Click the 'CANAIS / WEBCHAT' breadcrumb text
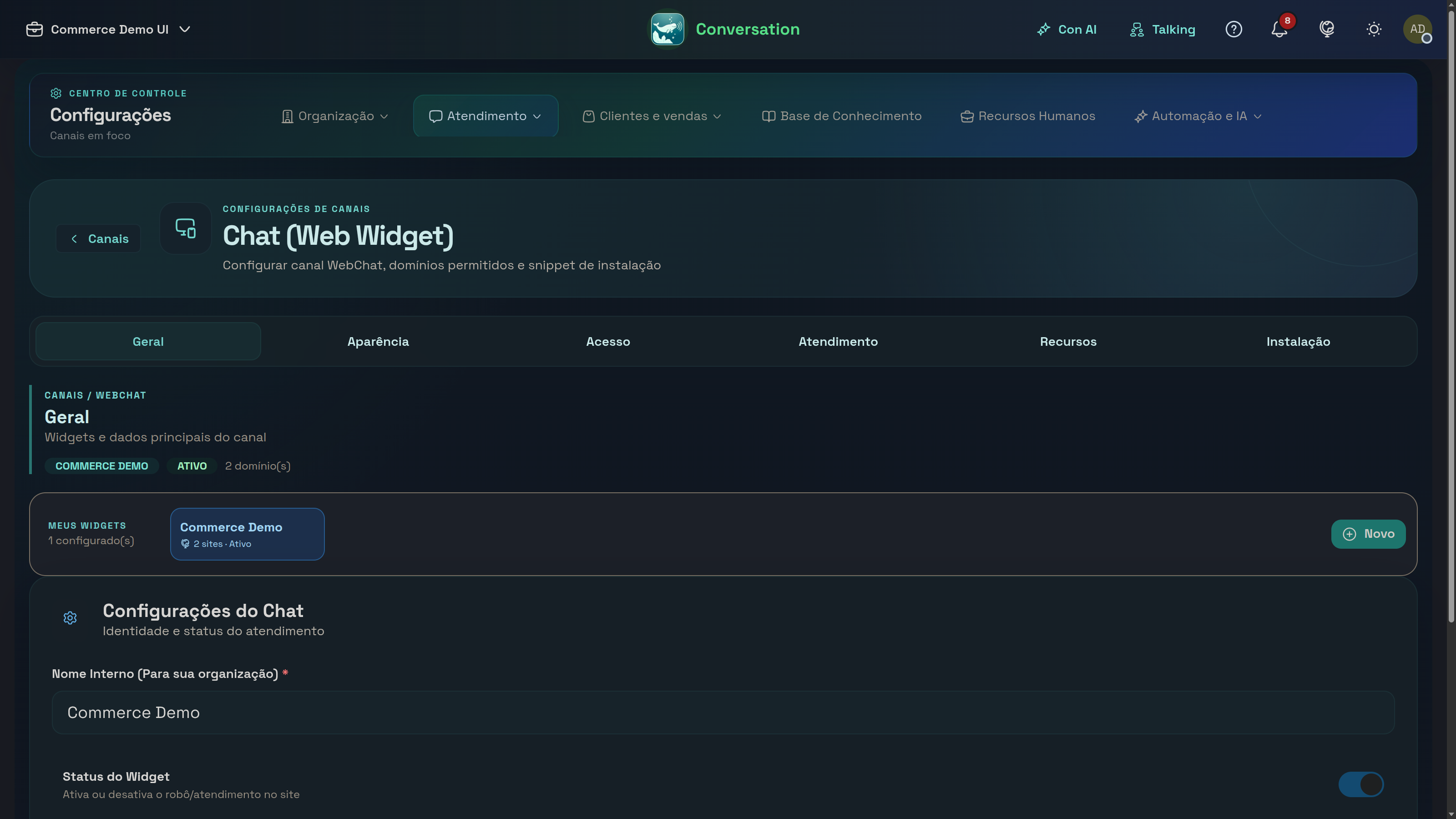1456x819 pixels. click(96, 395)
